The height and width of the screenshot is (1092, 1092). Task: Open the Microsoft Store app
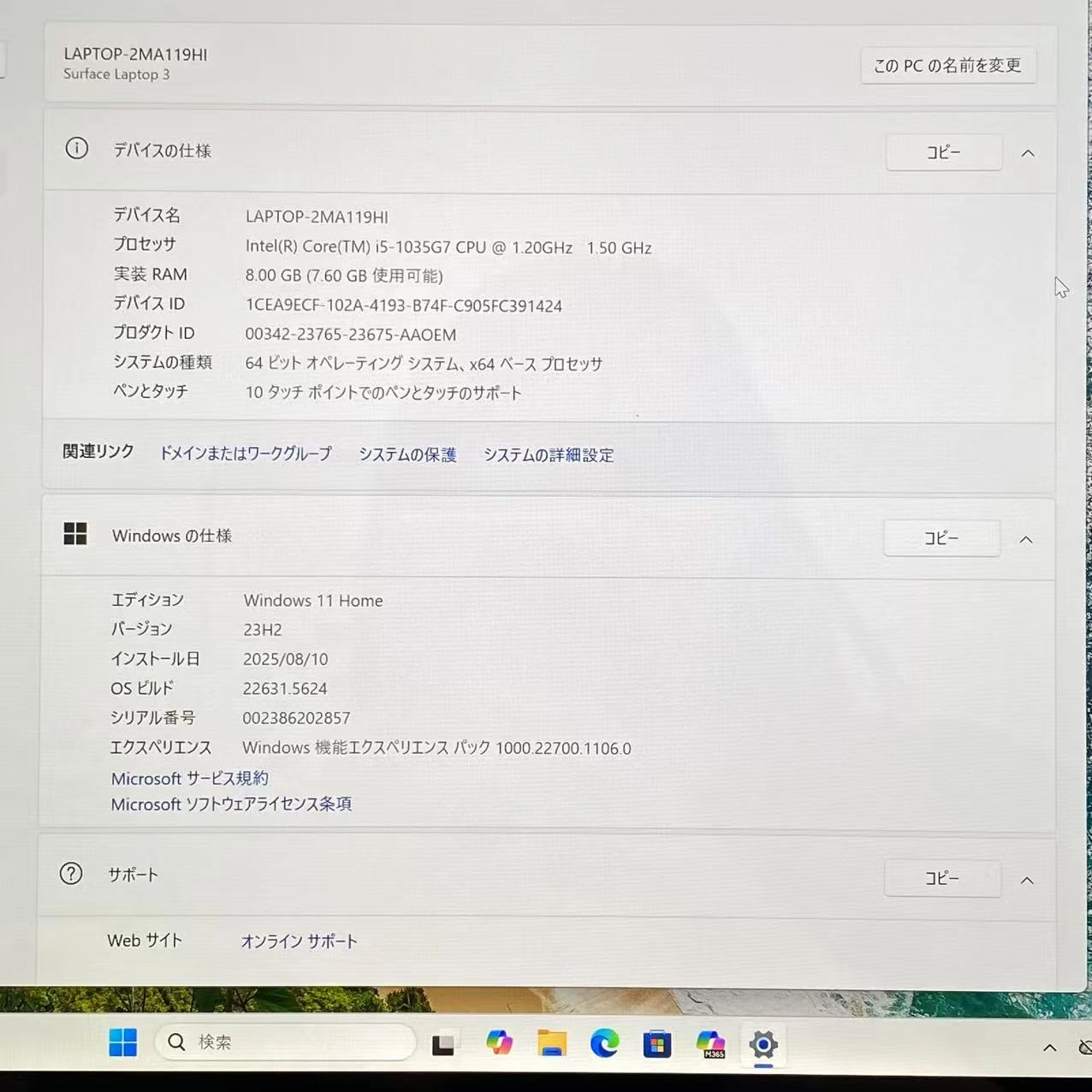(656, 1044)
